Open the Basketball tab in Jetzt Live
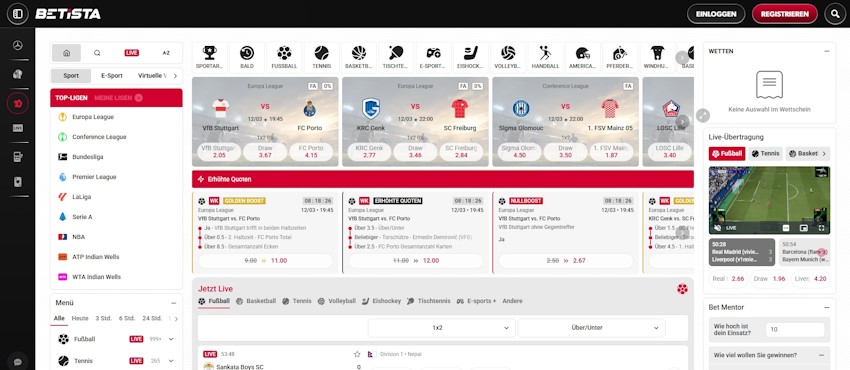Viewport: 850px width, 370px height. (x=257, y=301)
